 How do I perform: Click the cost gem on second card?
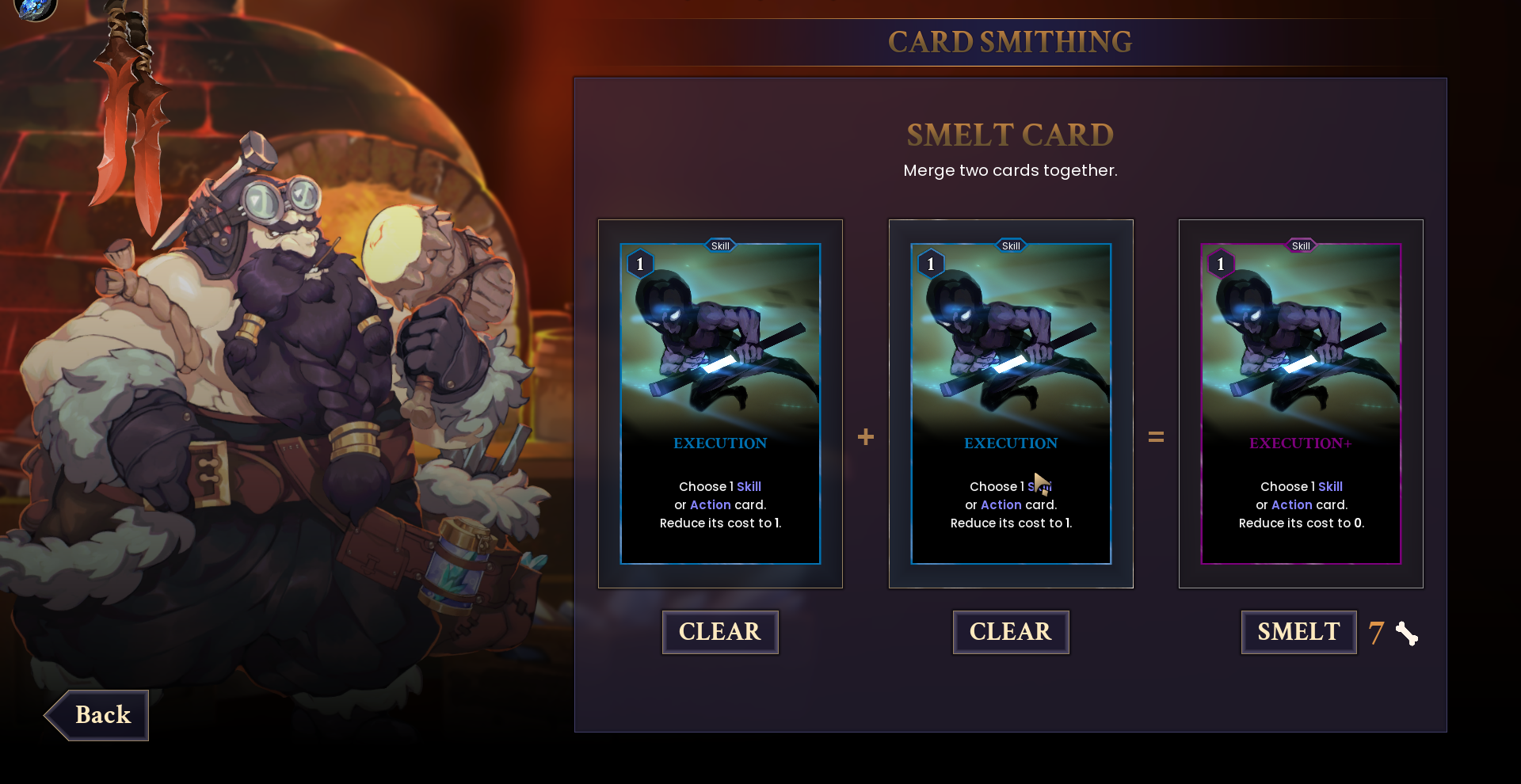[931, 264]
